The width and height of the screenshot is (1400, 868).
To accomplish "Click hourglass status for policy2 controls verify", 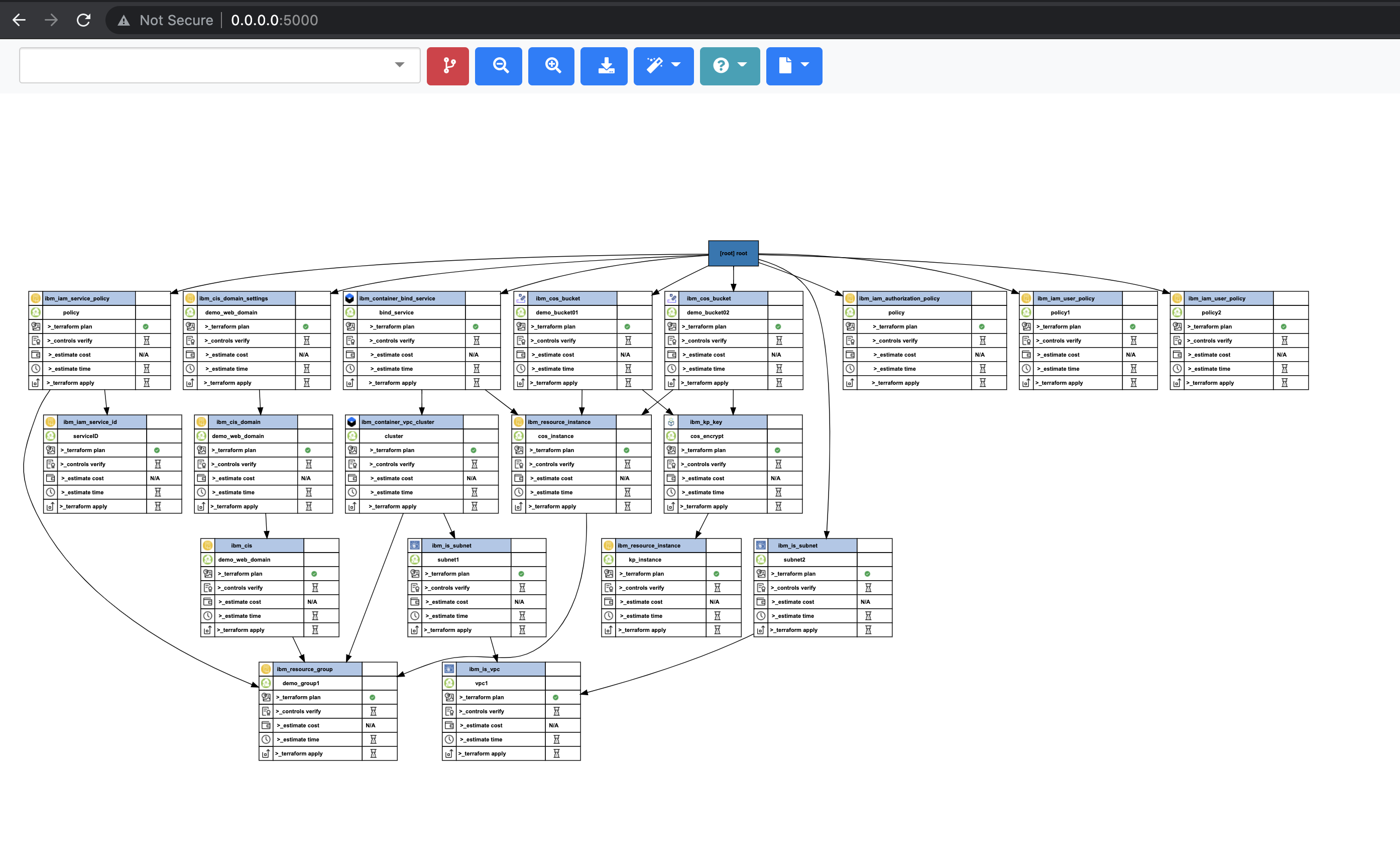I will pos(1284,341).
